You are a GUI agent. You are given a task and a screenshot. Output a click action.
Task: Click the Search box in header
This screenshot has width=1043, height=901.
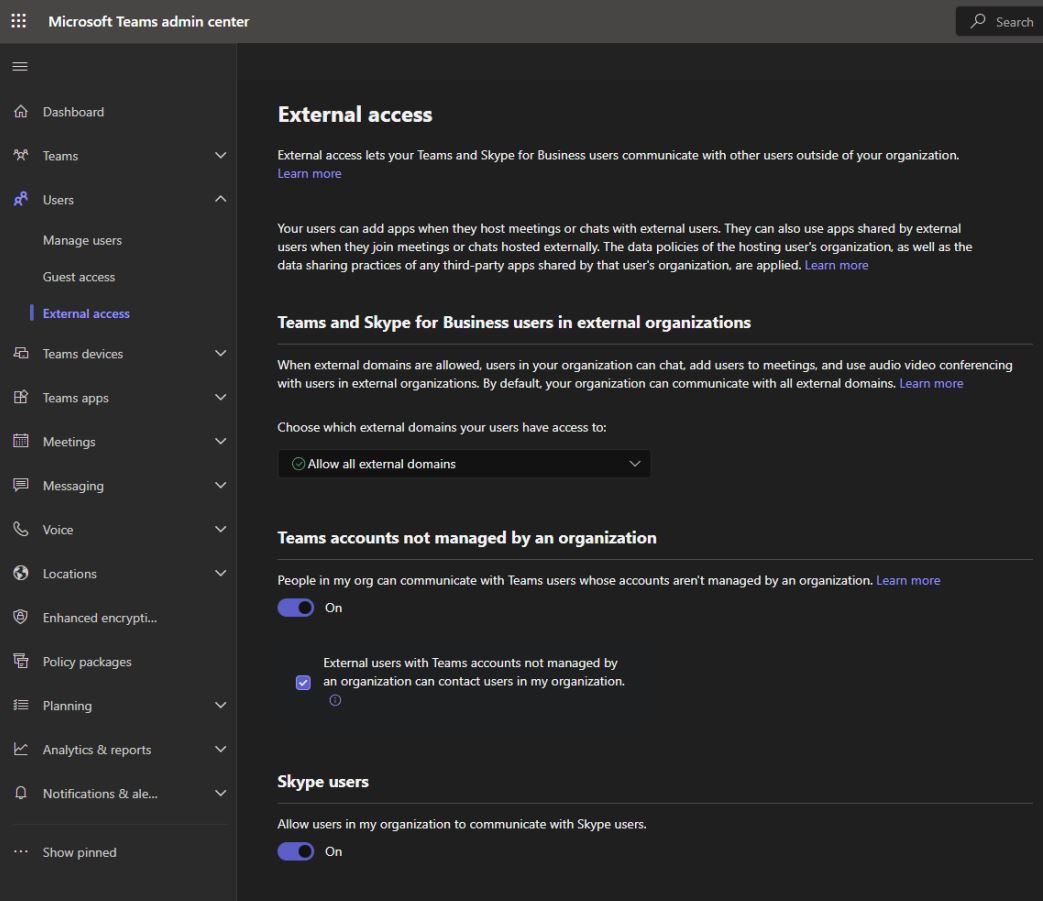tap(999, 21)
